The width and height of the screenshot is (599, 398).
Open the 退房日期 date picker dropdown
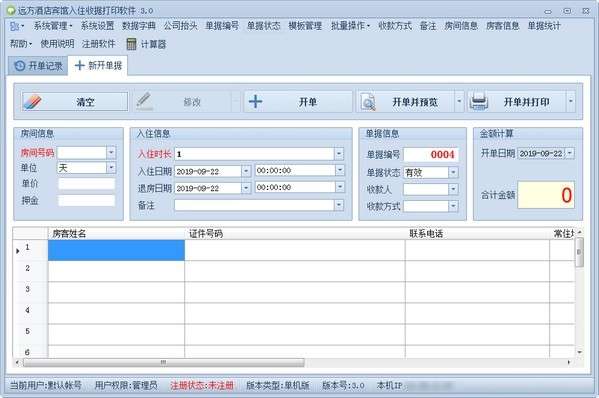coord(246,188)
